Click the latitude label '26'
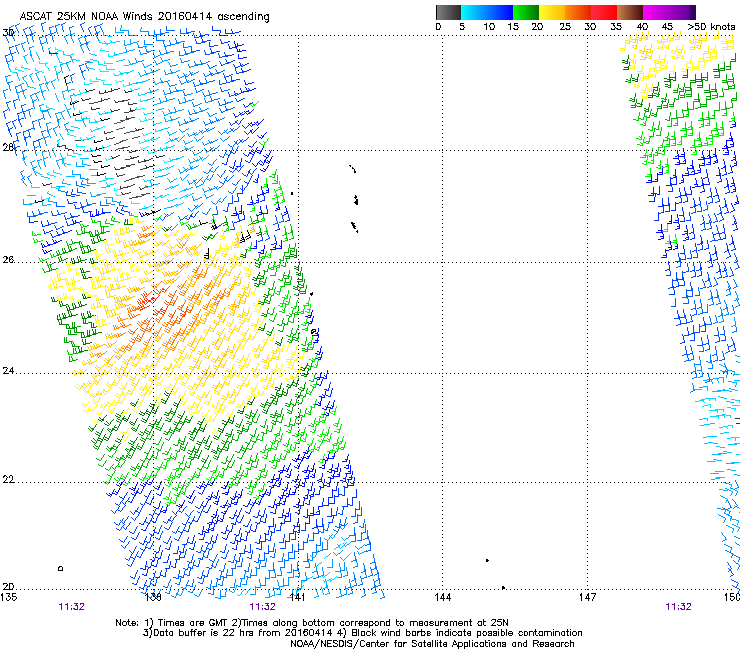The height and width of the screenshot is (650, 740). click(8, 260)
